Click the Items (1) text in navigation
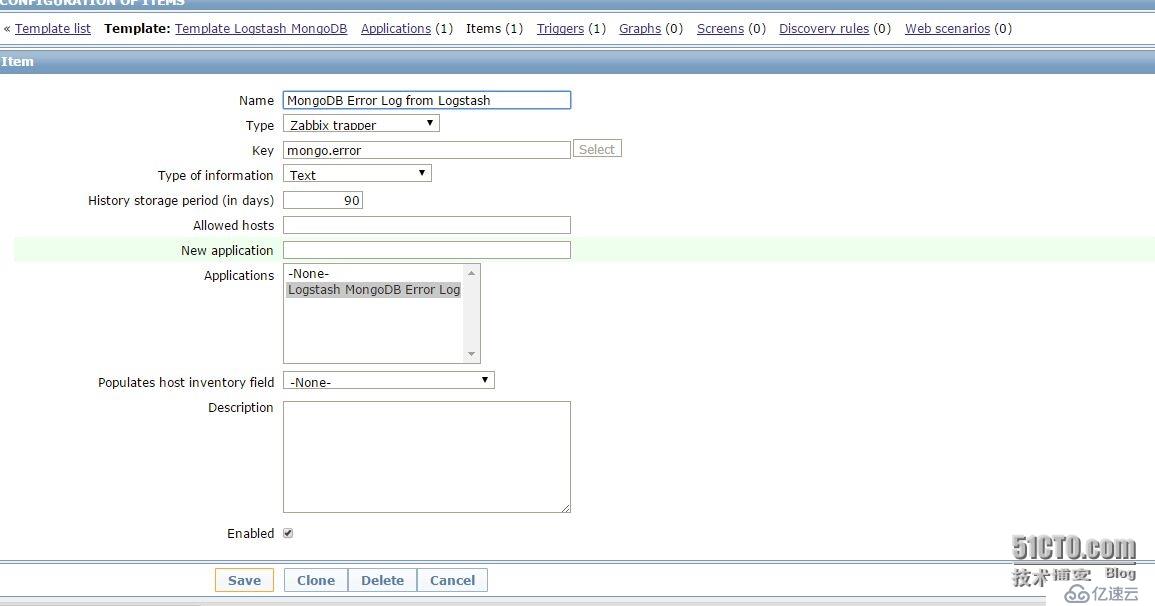 494,29
